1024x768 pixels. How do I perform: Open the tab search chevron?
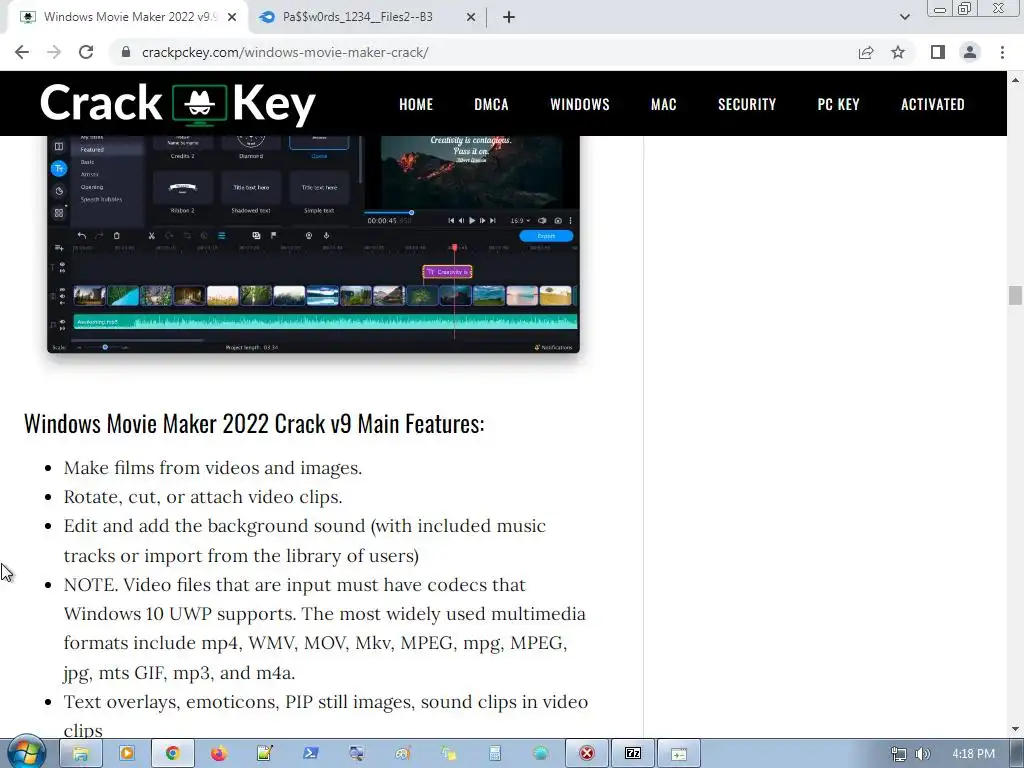[904, 17]
